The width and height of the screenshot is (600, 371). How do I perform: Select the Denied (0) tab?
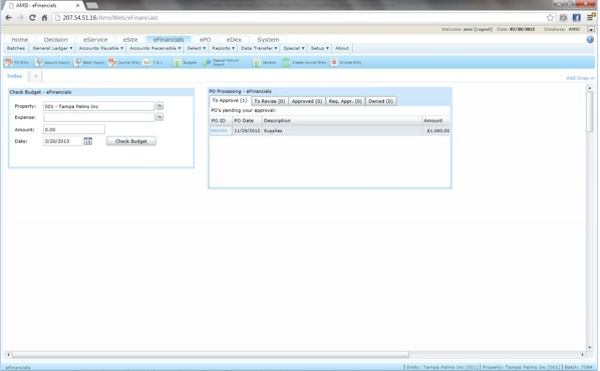381,101
